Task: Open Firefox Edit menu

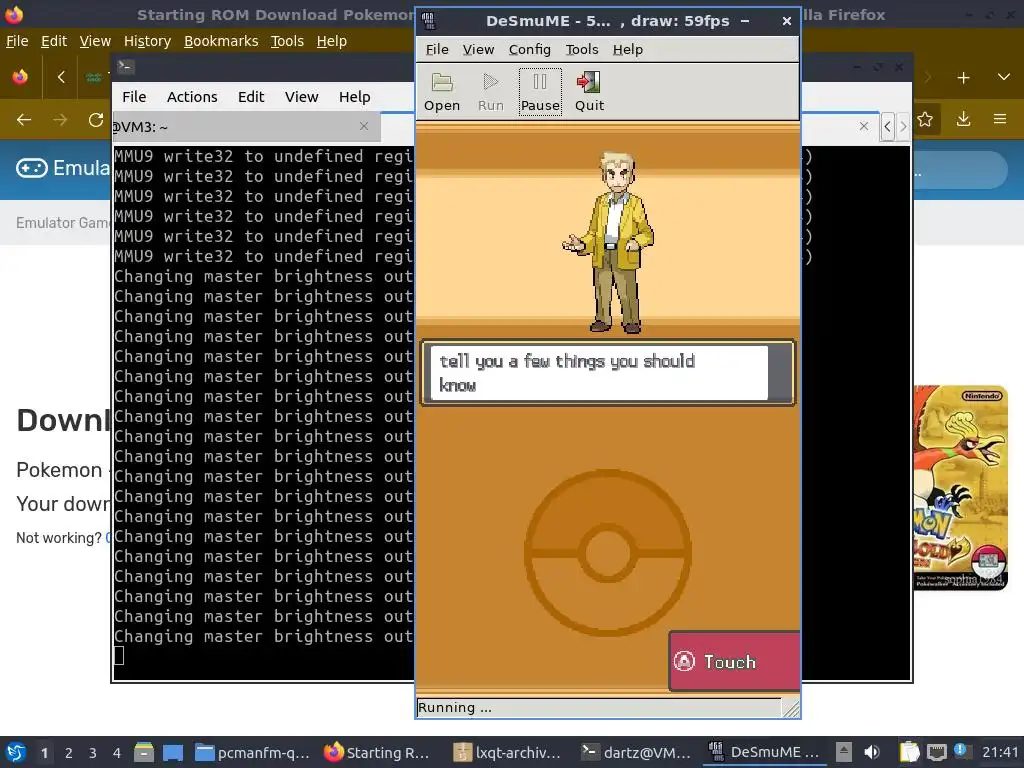Action: [54, 41]
